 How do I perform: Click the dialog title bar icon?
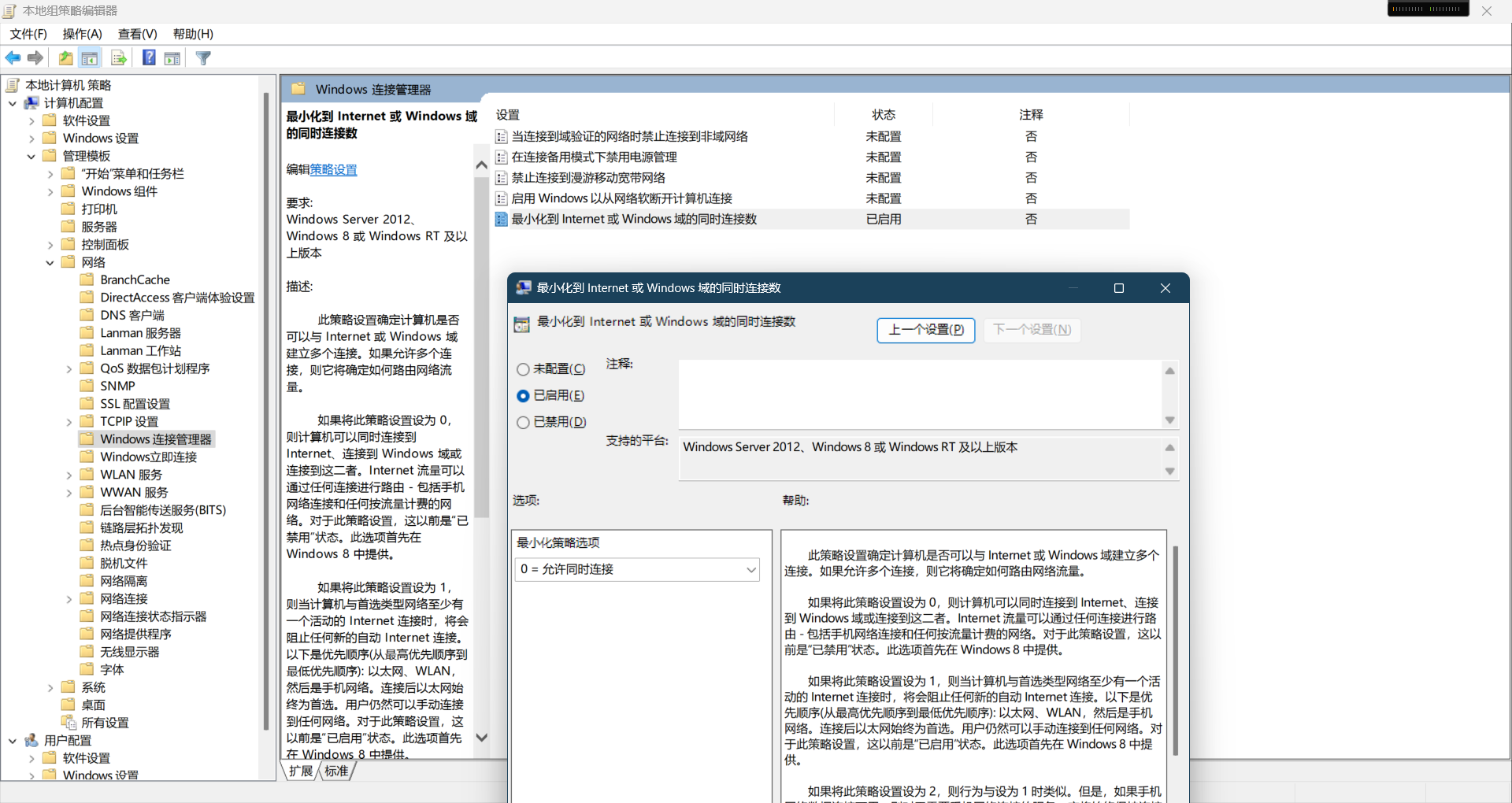pyautogui.click(x=524, y=288)
